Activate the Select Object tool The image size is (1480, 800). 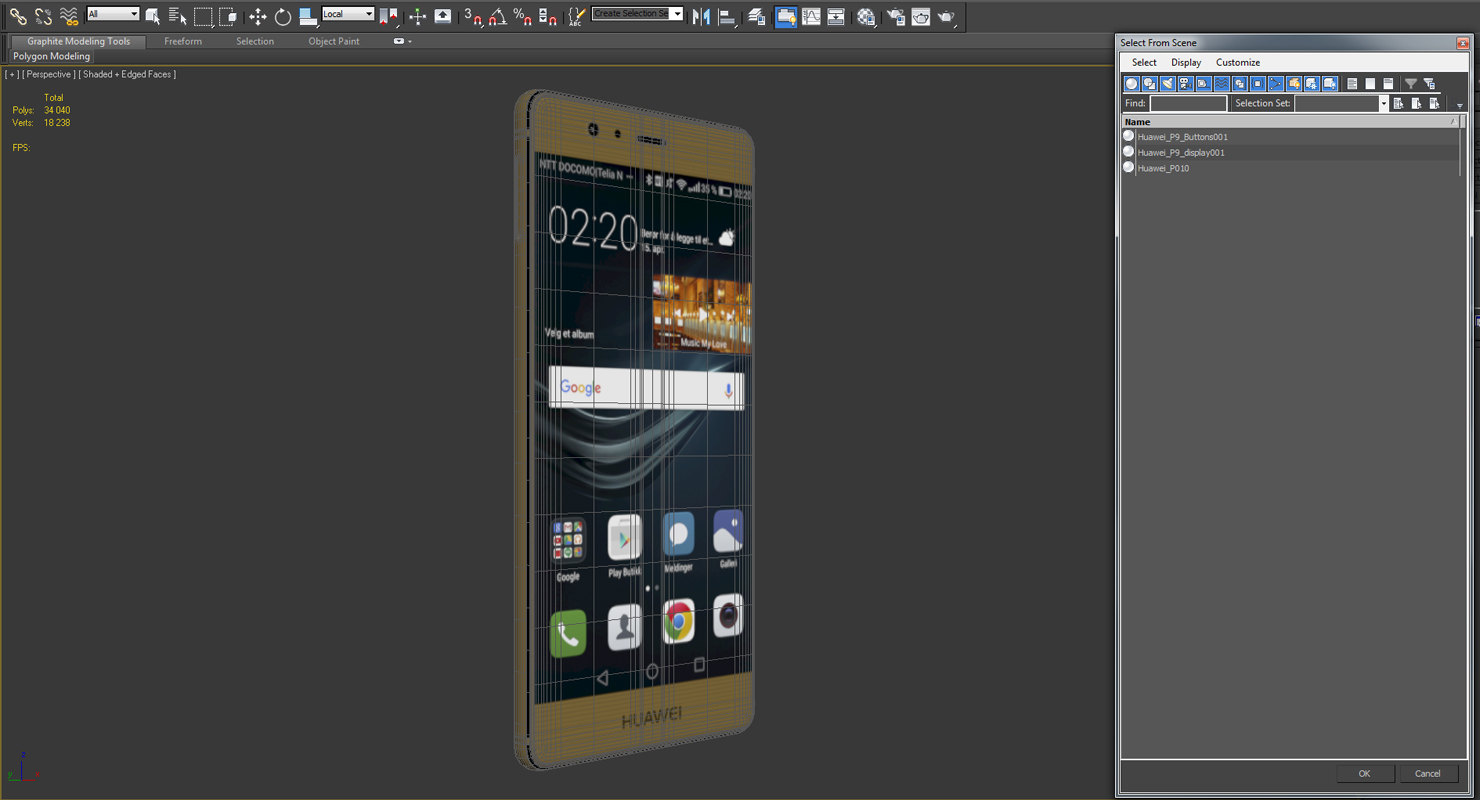pos(152,16)
